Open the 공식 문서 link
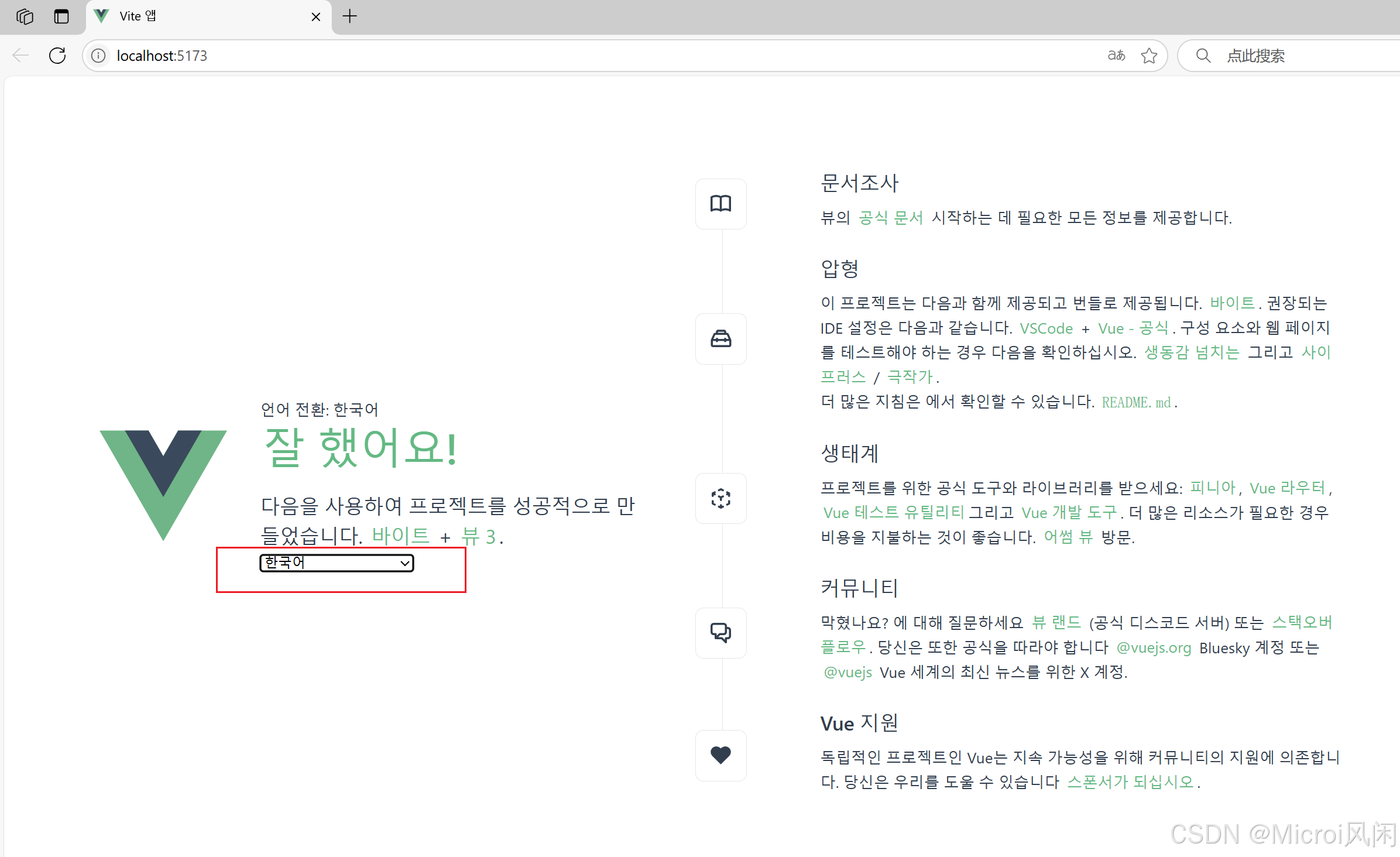Viewport: 1400px width, 857px height. 890,218
